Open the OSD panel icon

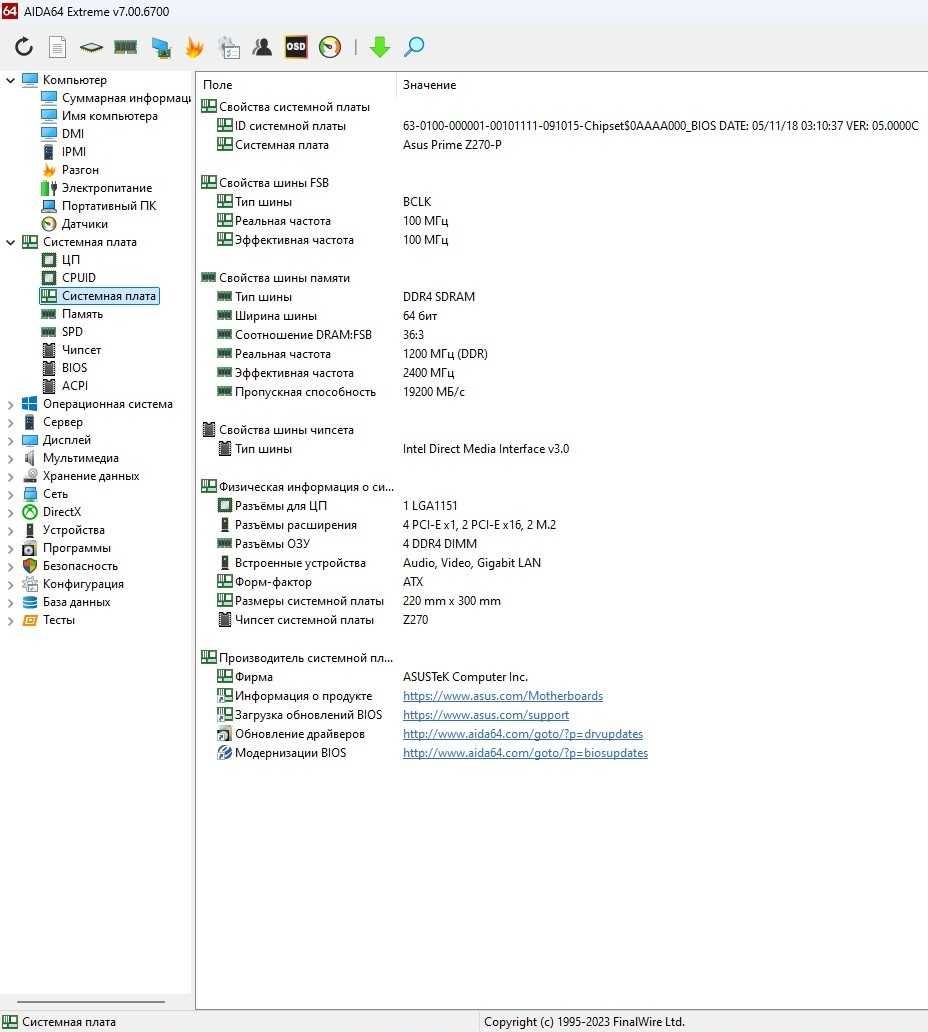[x=296, y=47]
